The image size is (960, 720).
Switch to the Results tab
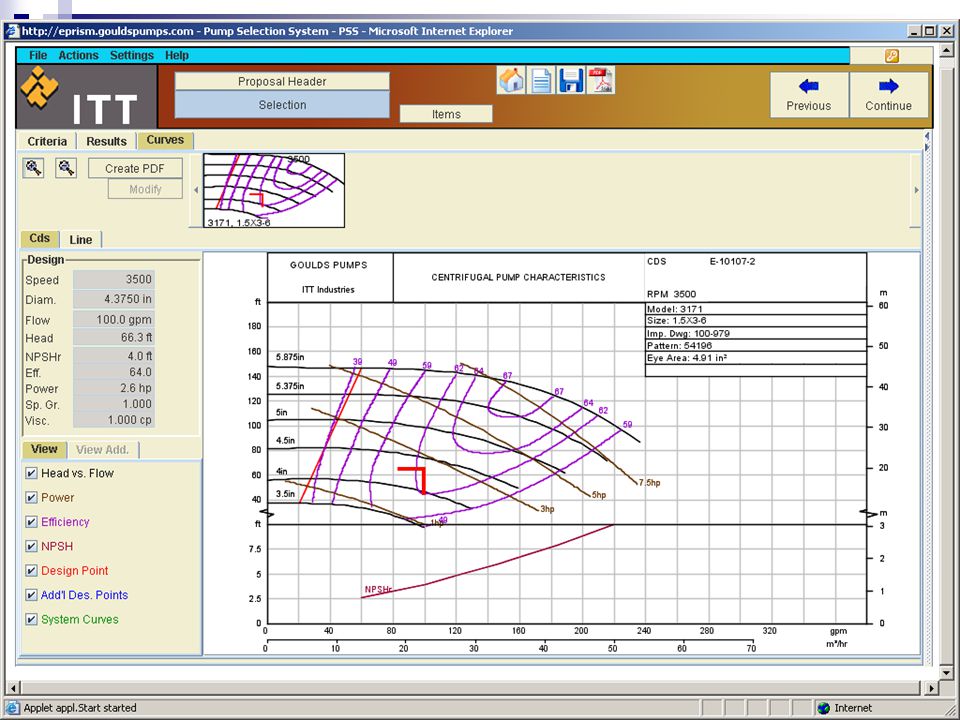point(107,141)
